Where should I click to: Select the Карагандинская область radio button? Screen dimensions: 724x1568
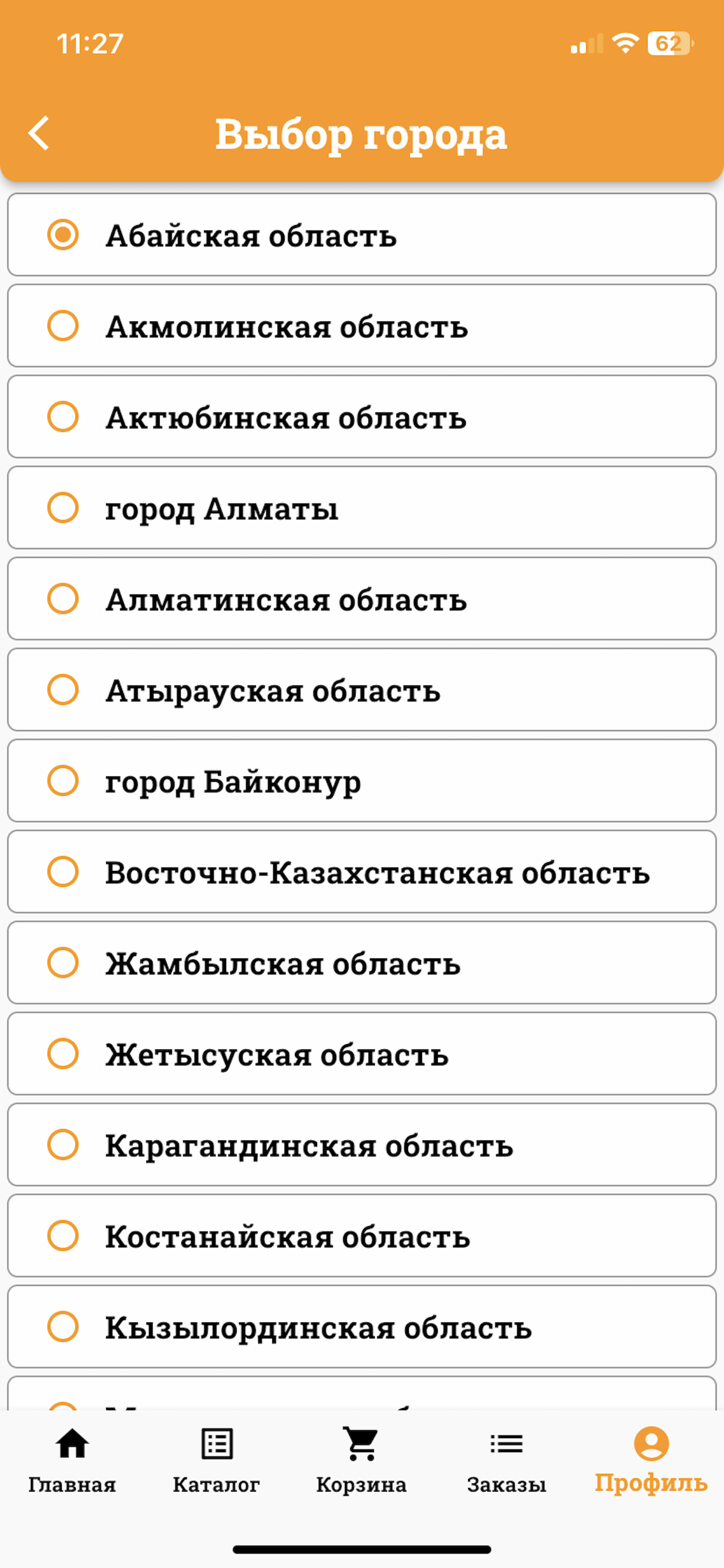[x=64, y=1145]
